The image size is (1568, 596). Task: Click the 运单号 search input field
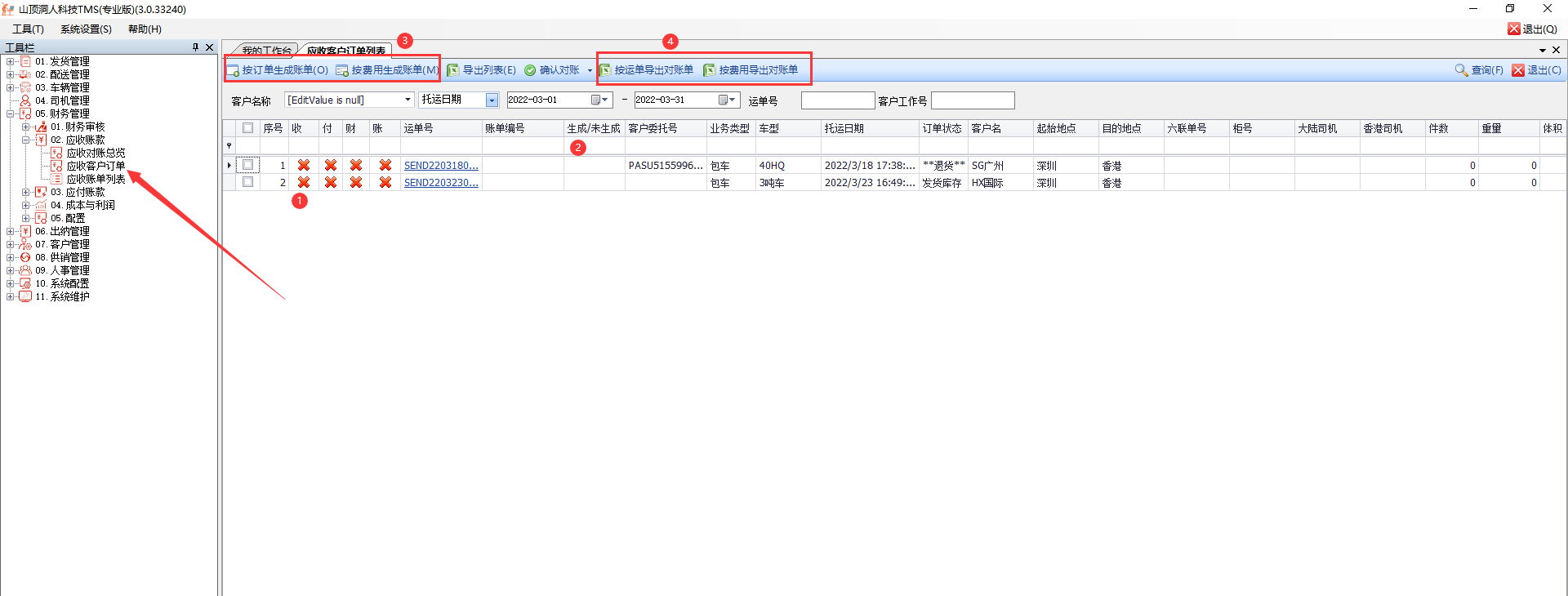837,100
